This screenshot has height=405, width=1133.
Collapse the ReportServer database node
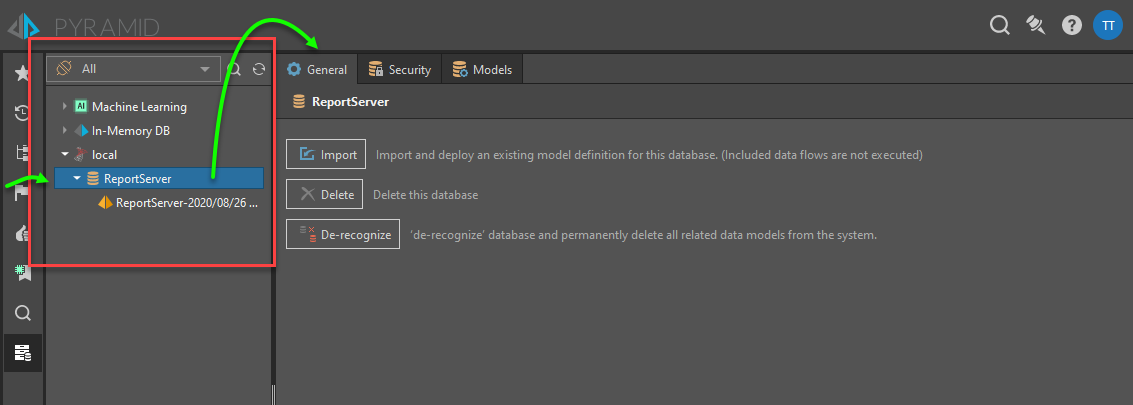(77, 179)
